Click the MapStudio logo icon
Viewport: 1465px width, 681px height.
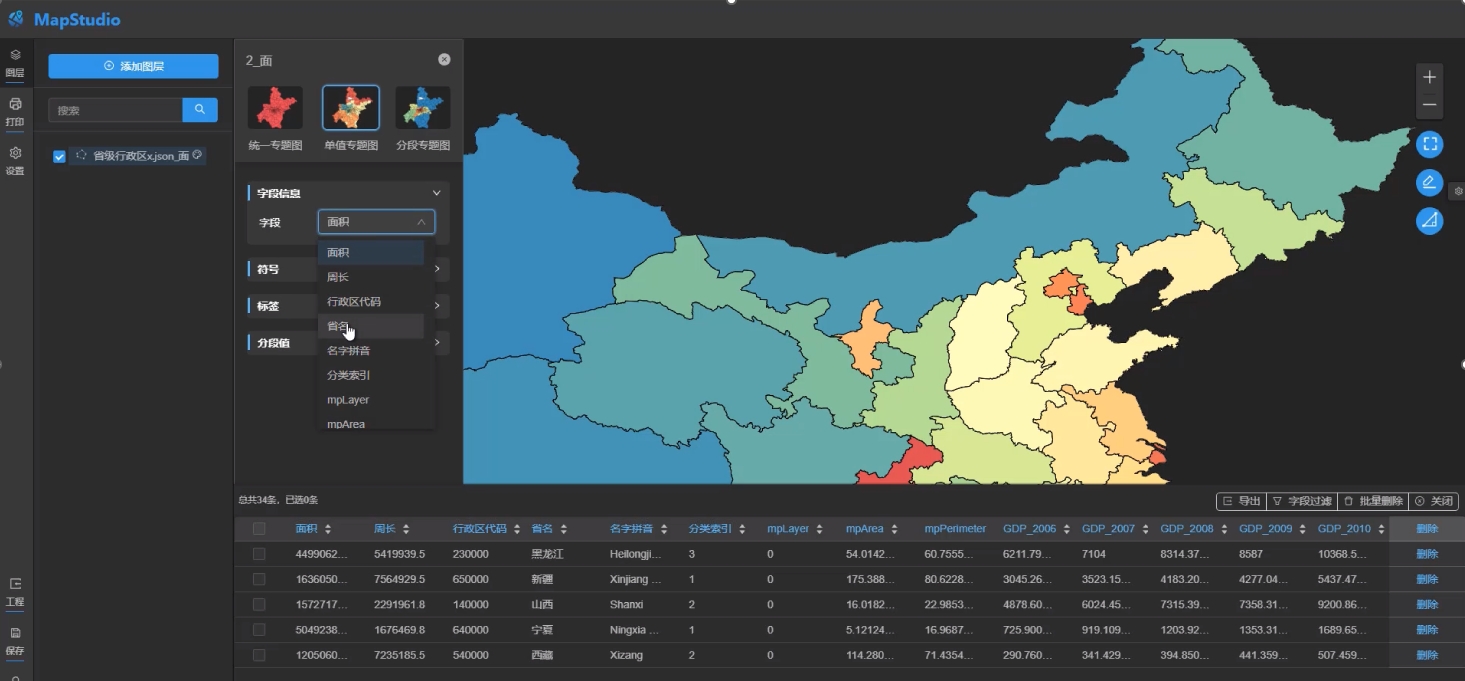coord(16,19)
